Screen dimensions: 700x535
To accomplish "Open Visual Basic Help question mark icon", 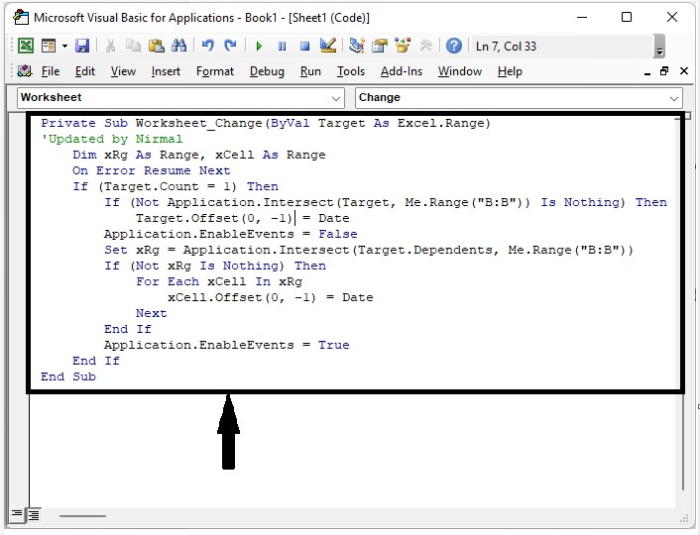I will tap(454, 46).
